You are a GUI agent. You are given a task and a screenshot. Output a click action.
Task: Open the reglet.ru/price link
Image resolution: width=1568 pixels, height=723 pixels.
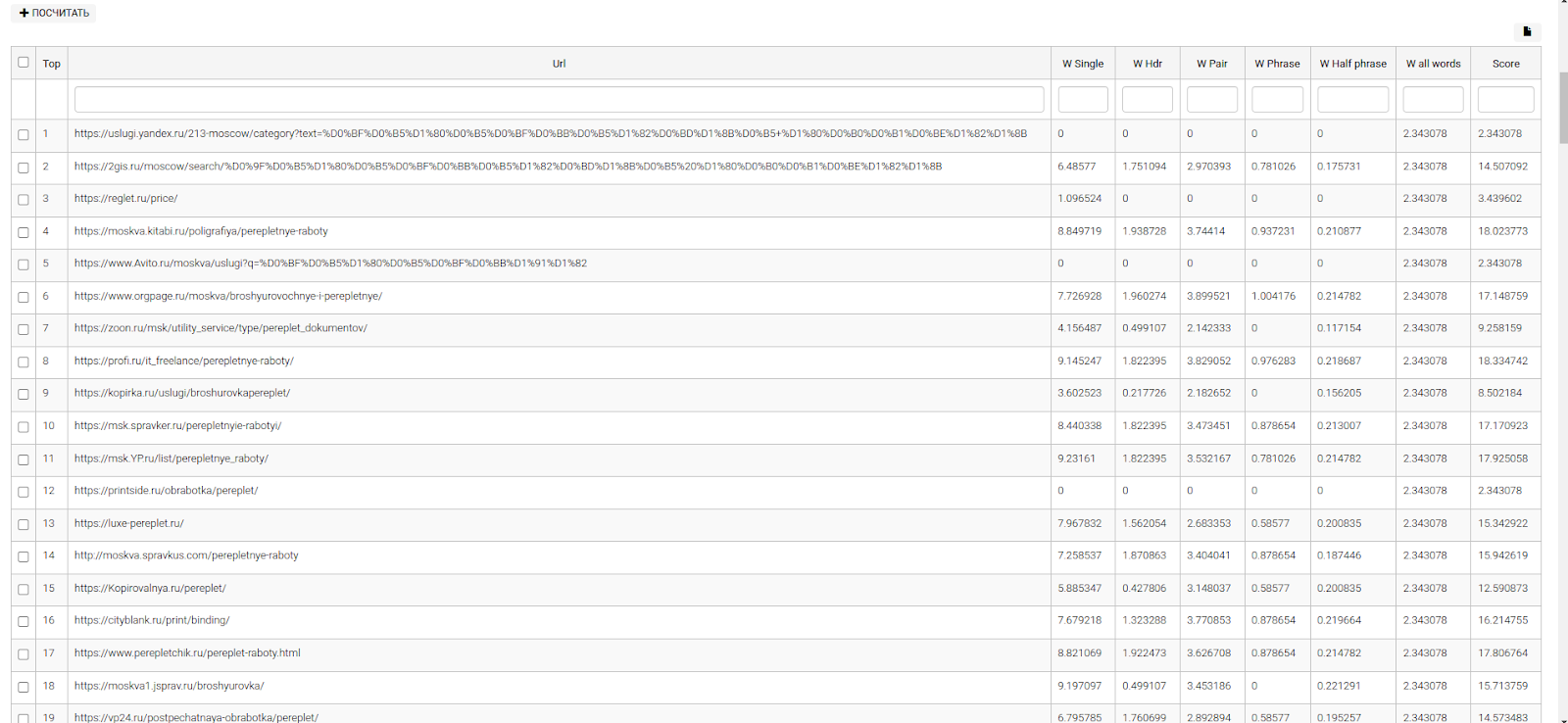125,199
